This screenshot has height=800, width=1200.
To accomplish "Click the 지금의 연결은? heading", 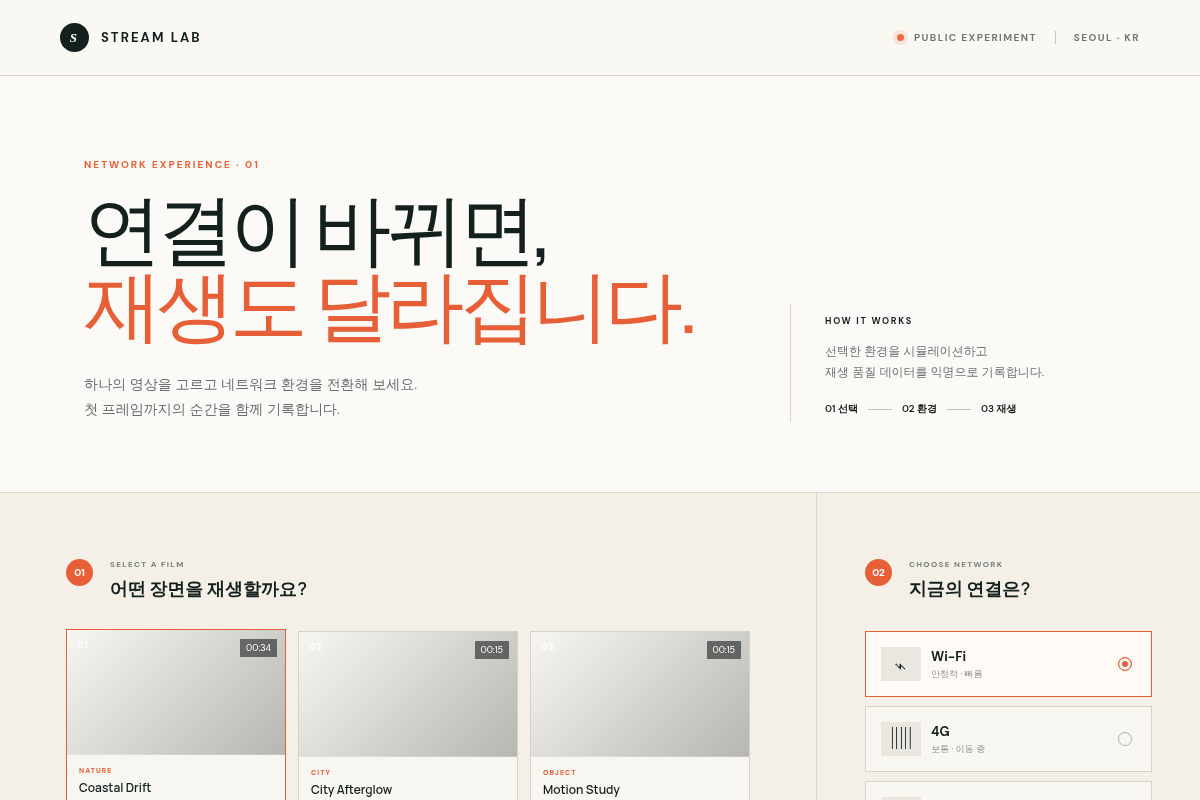I will click(969, 589).
